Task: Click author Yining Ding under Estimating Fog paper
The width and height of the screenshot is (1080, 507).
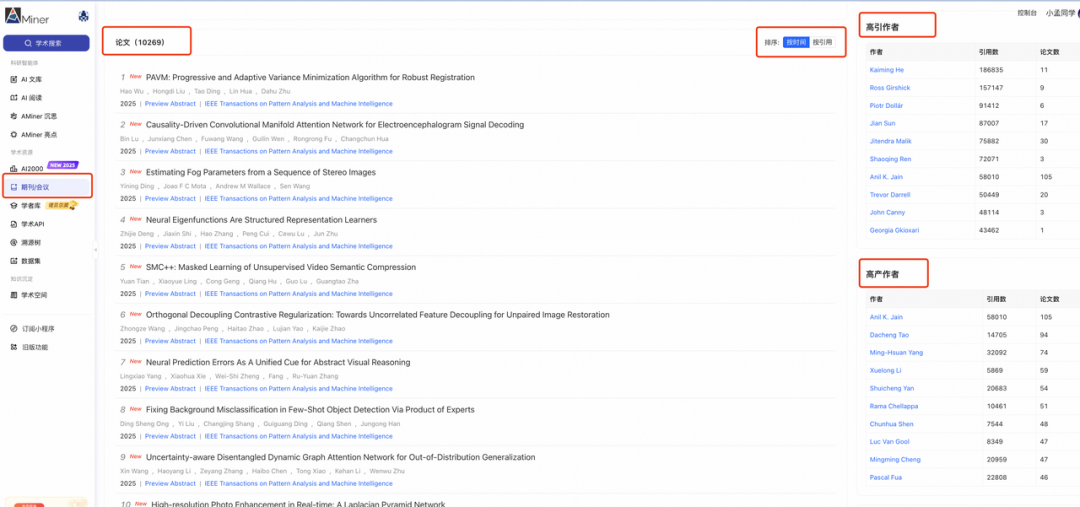Action: pos(135,187)
